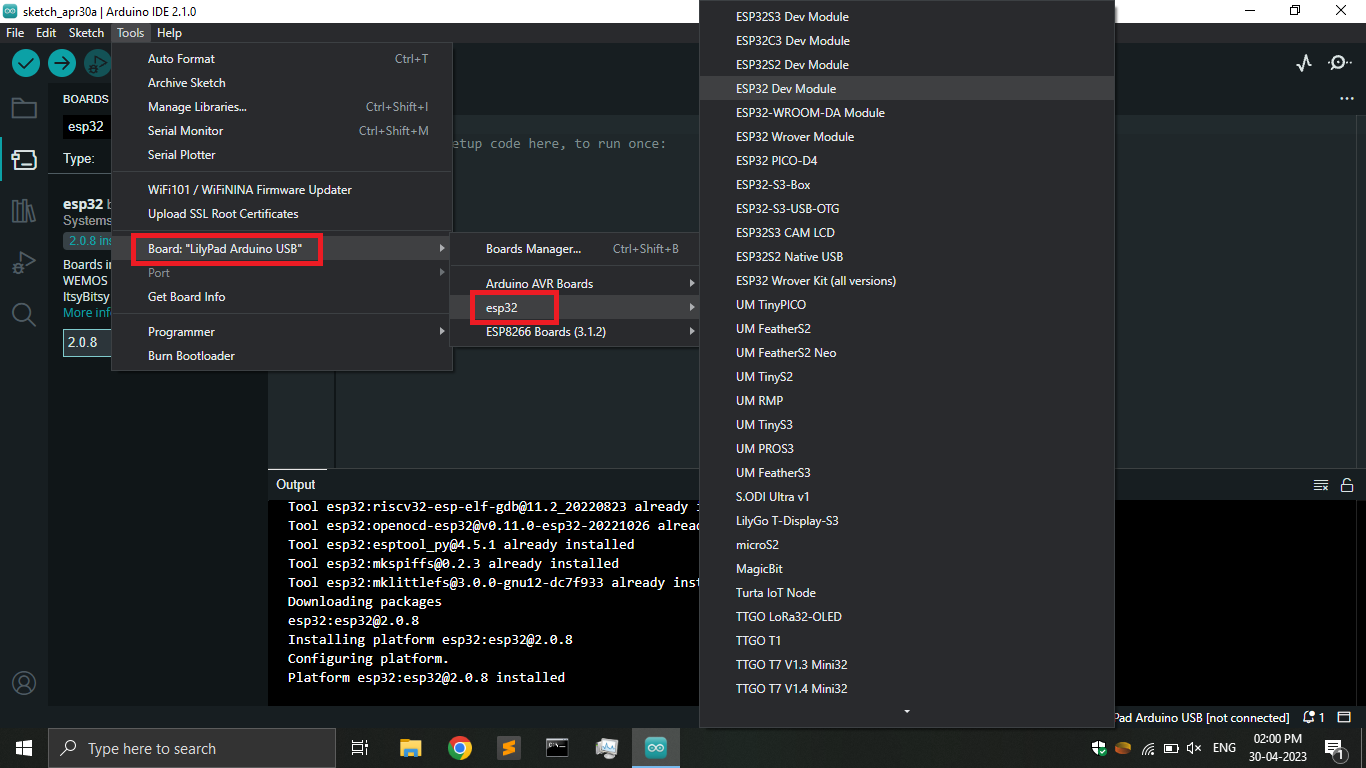Launch Chrome from the taskbar
The image size is (1366, 768).
point(459,747)
